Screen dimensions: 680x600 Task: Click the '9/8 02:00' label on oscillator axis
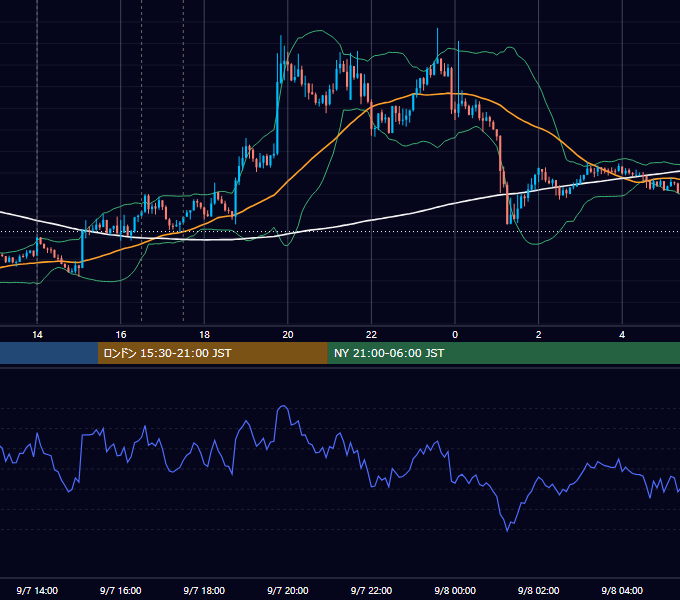(x=539, y=590)
